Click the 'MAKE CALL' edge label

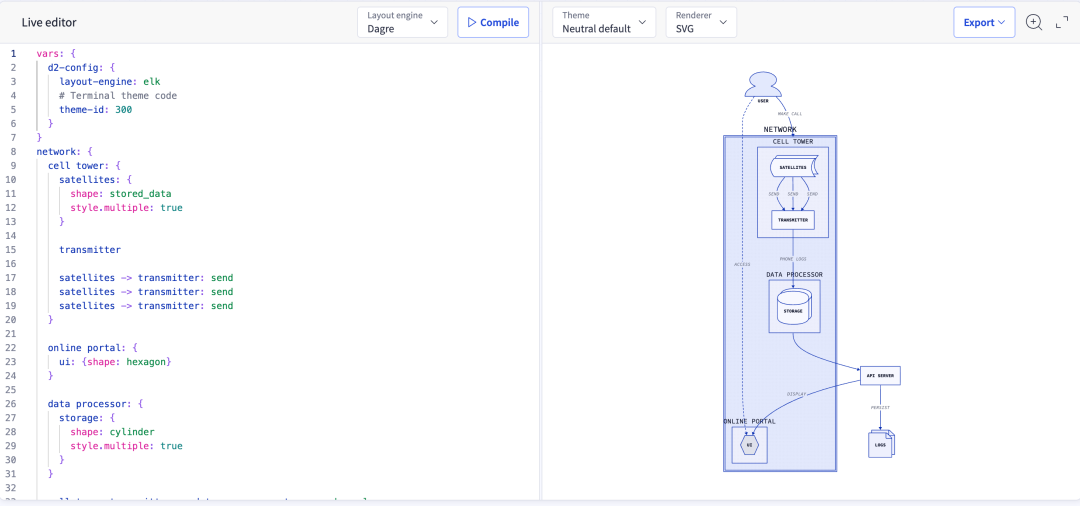790,114
